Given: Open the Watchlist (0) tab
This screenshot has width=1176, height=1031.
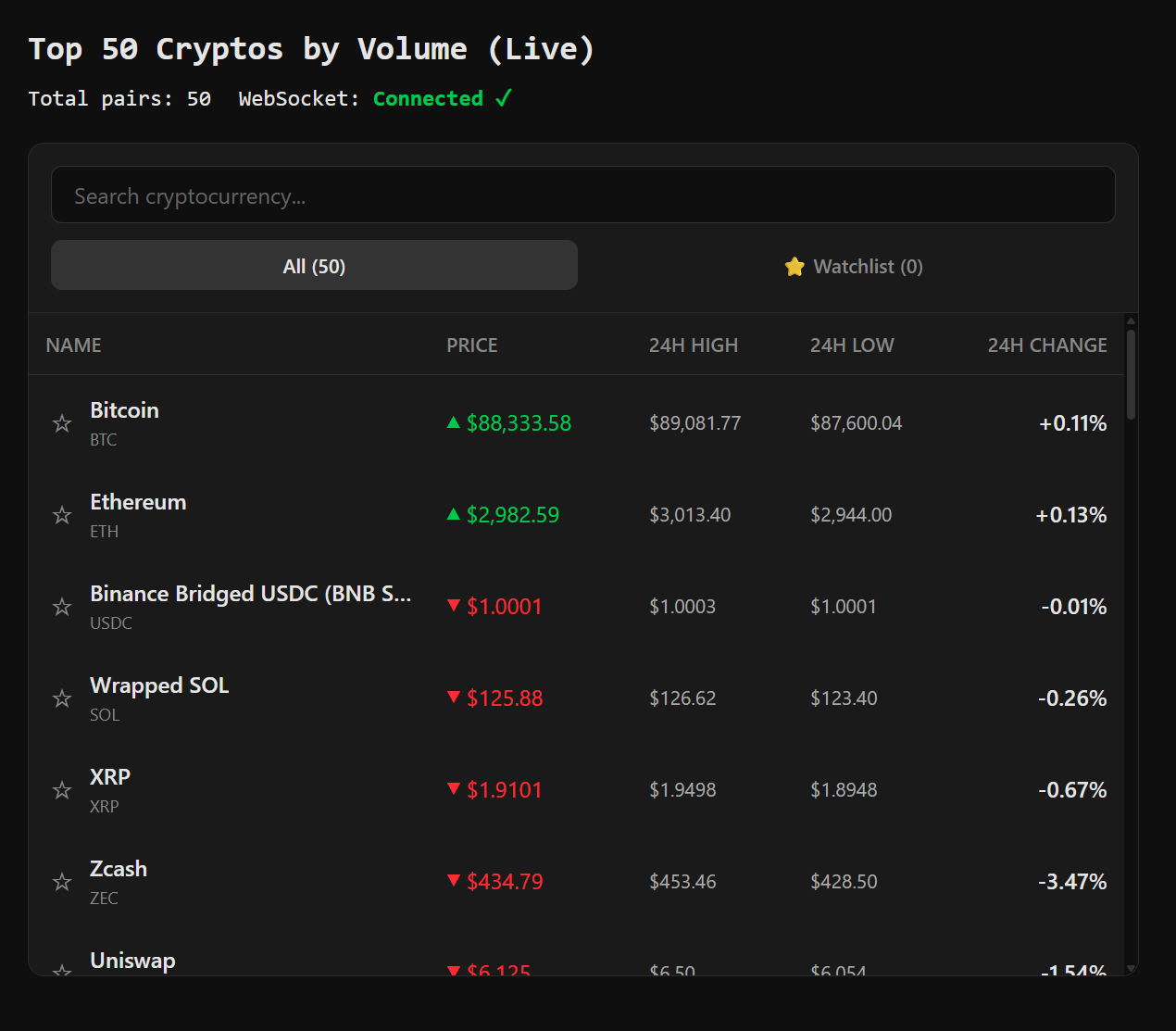Looking at the screenshot, I should (x=852, y=266).
